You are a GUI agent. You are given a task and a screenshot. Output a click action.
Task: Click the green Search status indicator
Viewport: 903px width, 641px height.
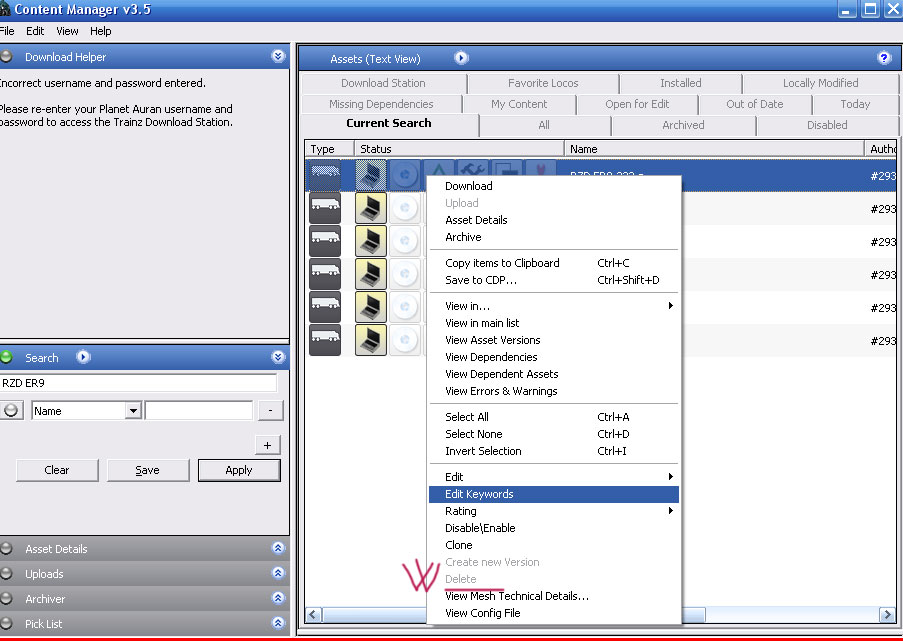[6, 357]
